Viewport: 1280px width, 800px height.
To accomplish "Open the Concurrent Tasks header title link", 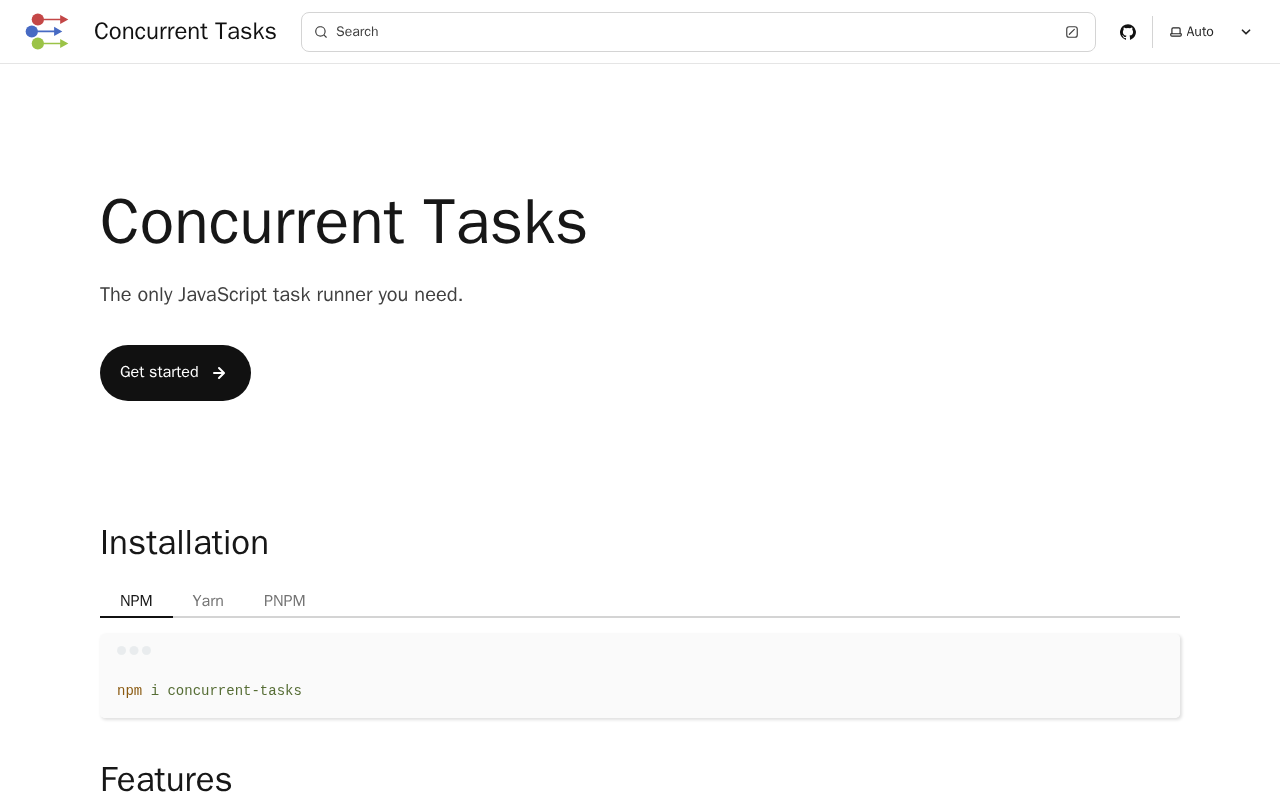I will (185, 31).
